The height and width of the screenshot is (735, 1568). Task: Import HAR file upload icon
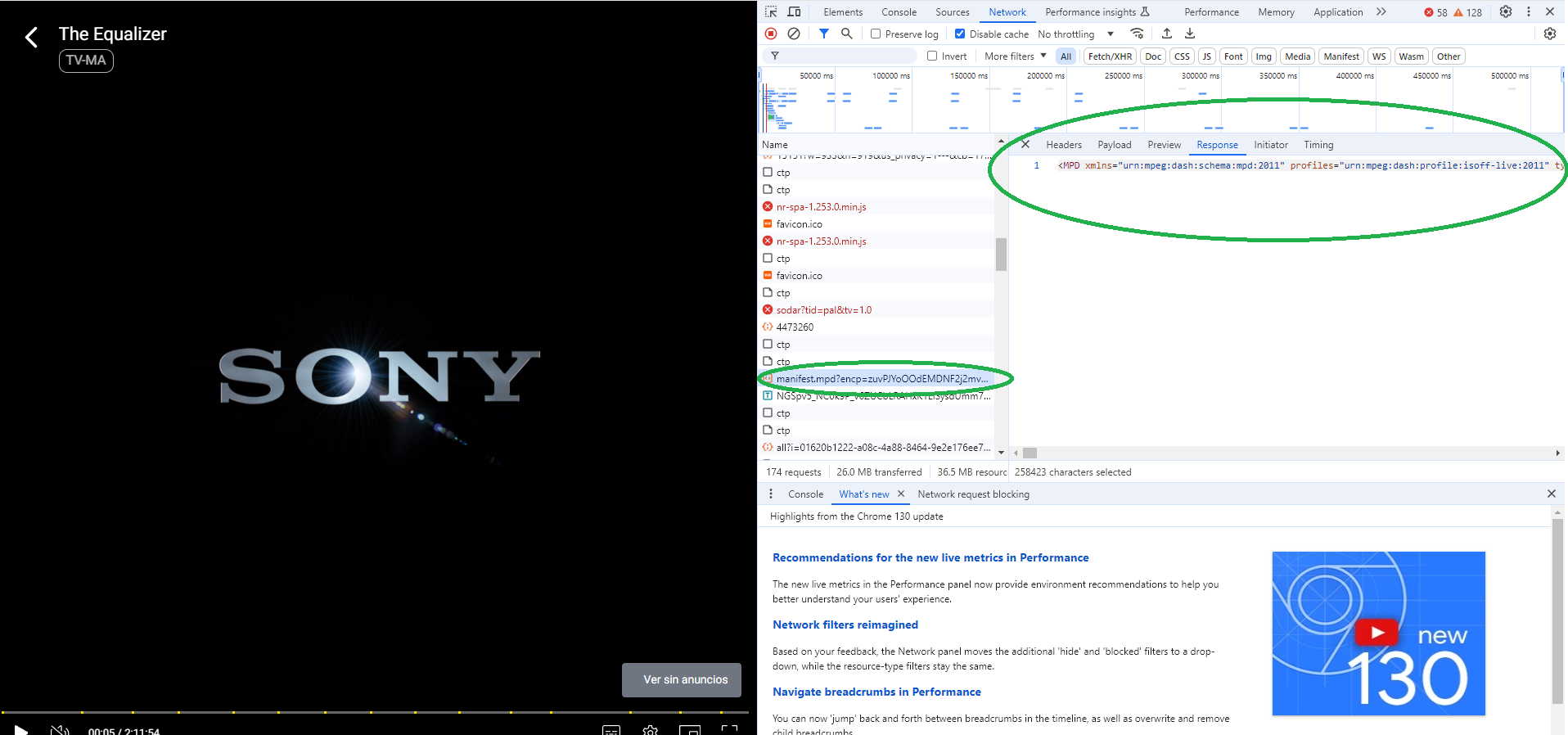1167,34
